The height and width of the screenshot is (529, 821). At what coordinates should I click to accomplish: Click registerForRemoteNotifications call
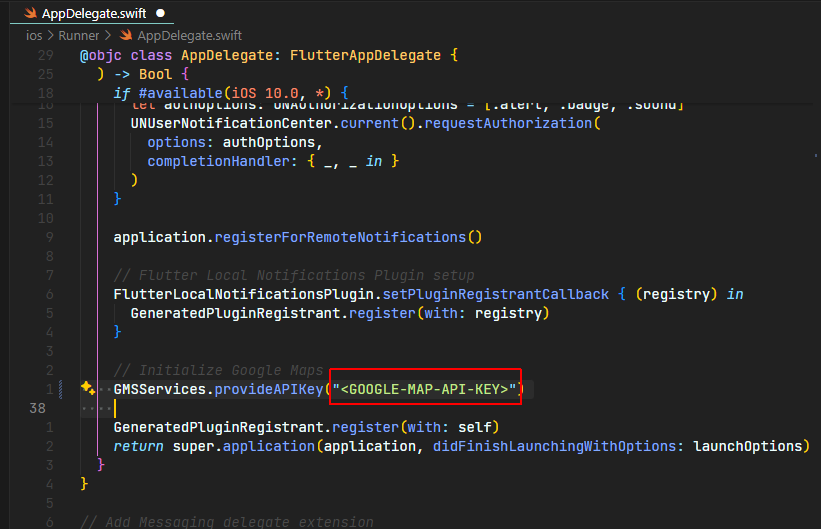coord(340,237)
